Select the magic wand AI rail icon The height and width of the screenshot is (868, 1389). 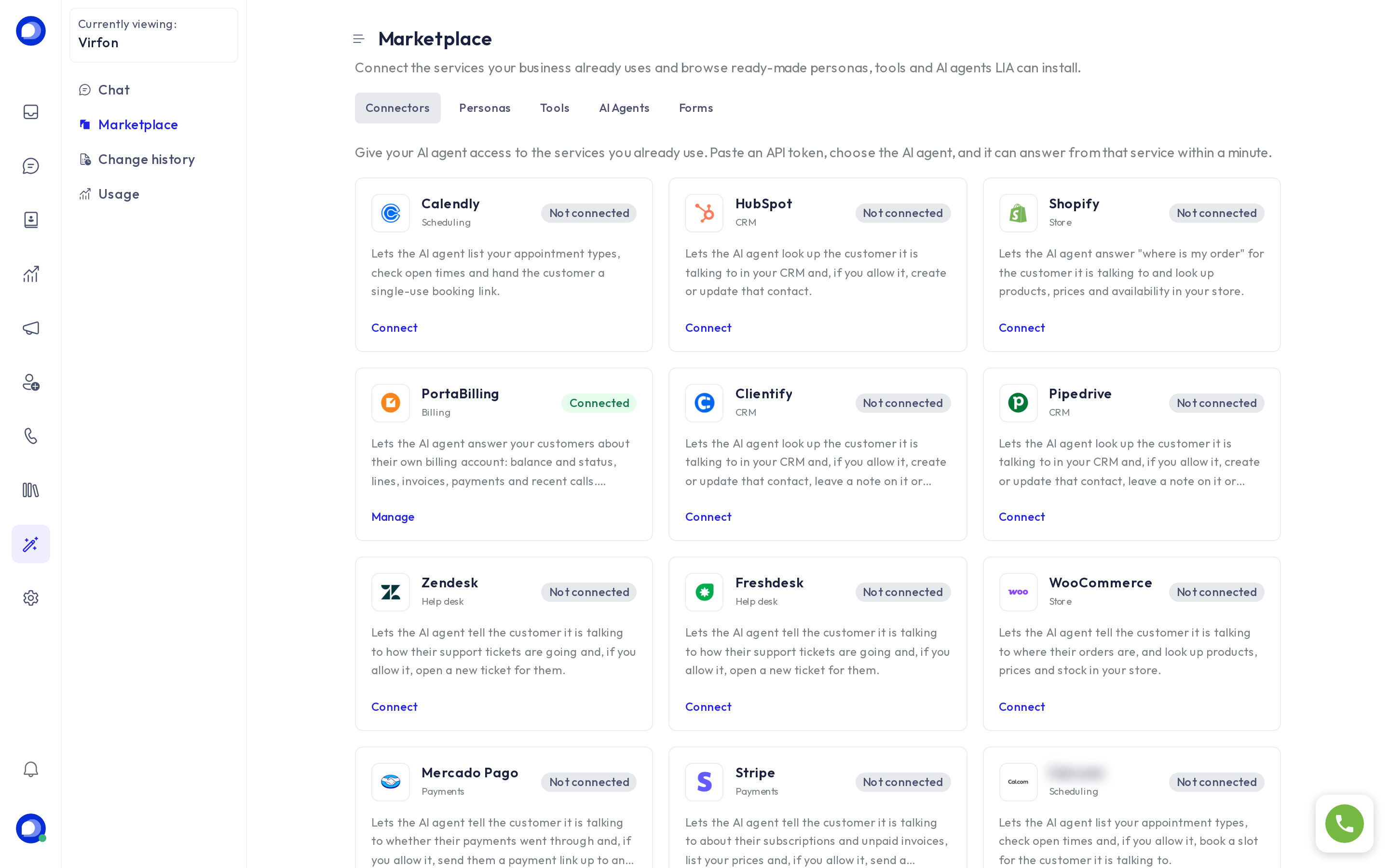[30, 544]
